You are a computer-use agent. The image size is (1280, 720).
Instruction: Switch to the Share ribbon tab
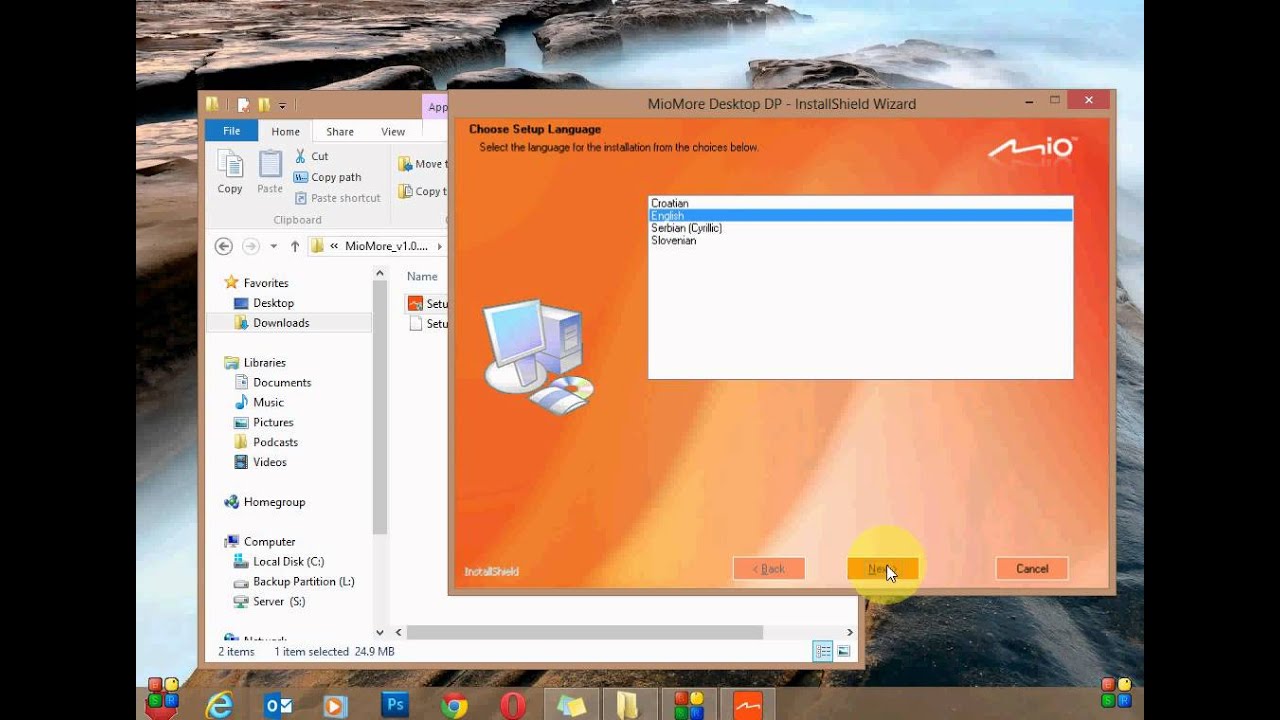point(340,131)
